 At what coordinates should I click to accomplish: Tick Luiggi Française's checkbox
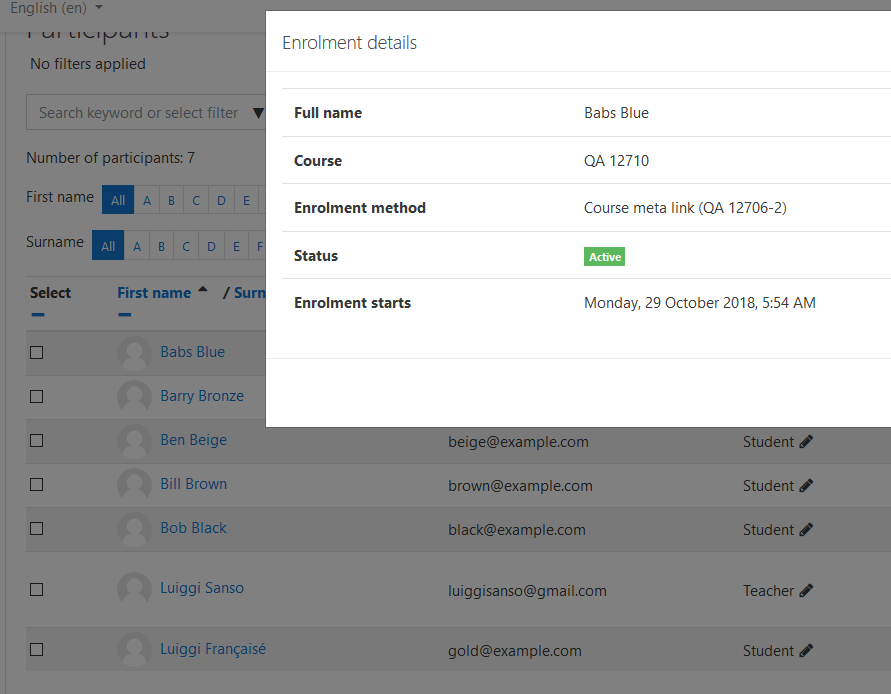point(36,650)
